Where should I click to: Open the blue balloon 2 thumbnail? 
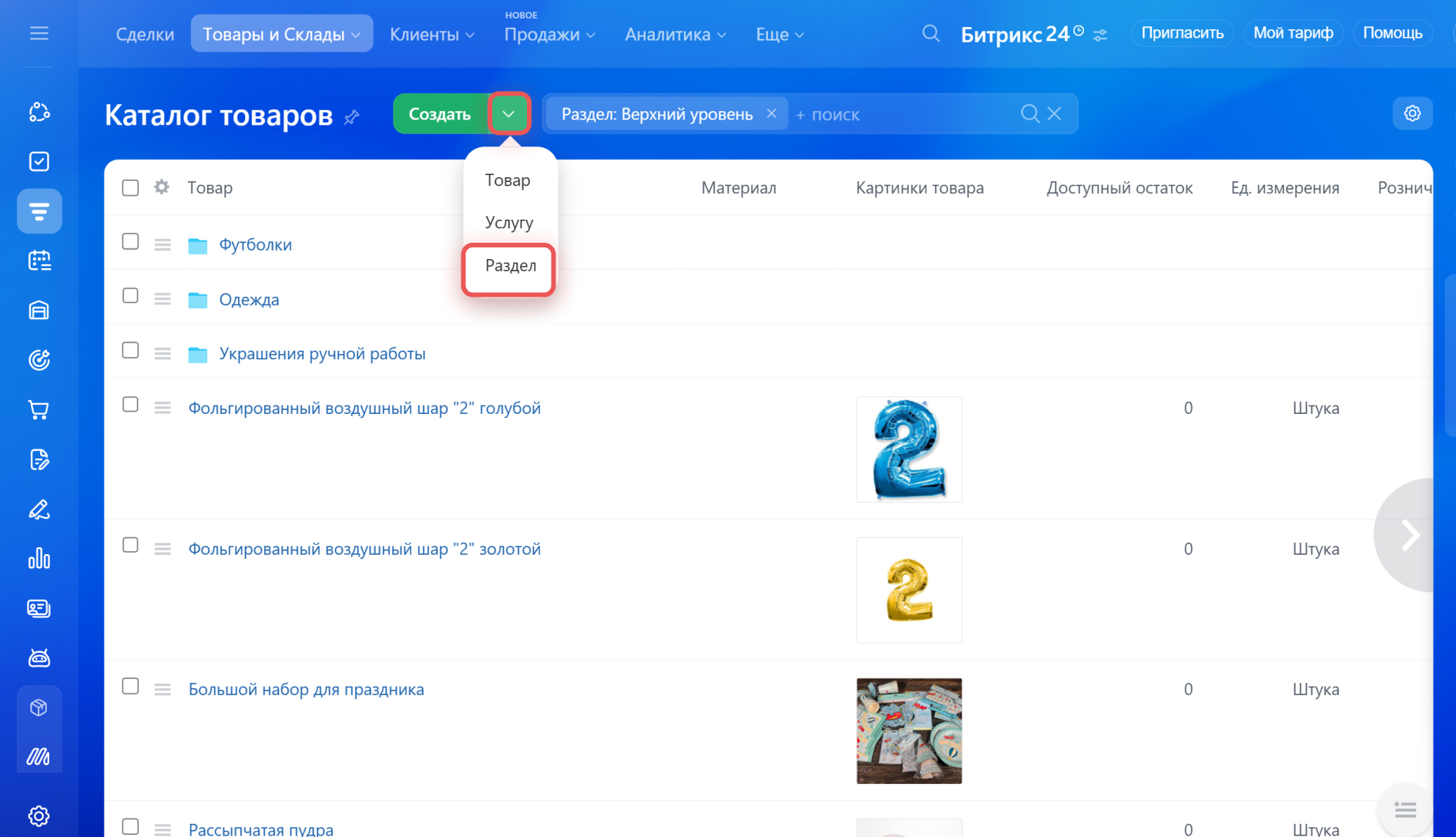pyautogui.click(x=909, y=449)
